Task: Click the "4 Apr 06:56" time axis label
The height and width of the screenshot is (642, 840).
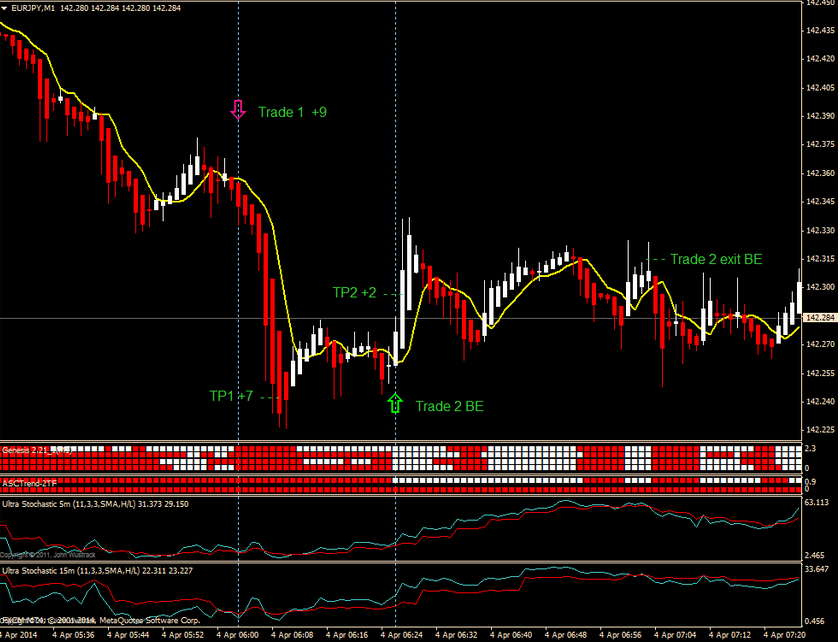Action: pyautogui.click(x=620, y=635)
